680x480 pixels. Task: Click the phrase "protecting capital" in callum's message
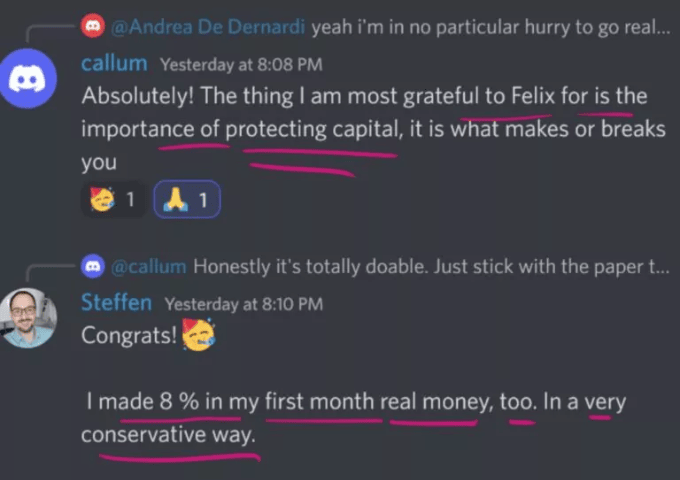310,129
